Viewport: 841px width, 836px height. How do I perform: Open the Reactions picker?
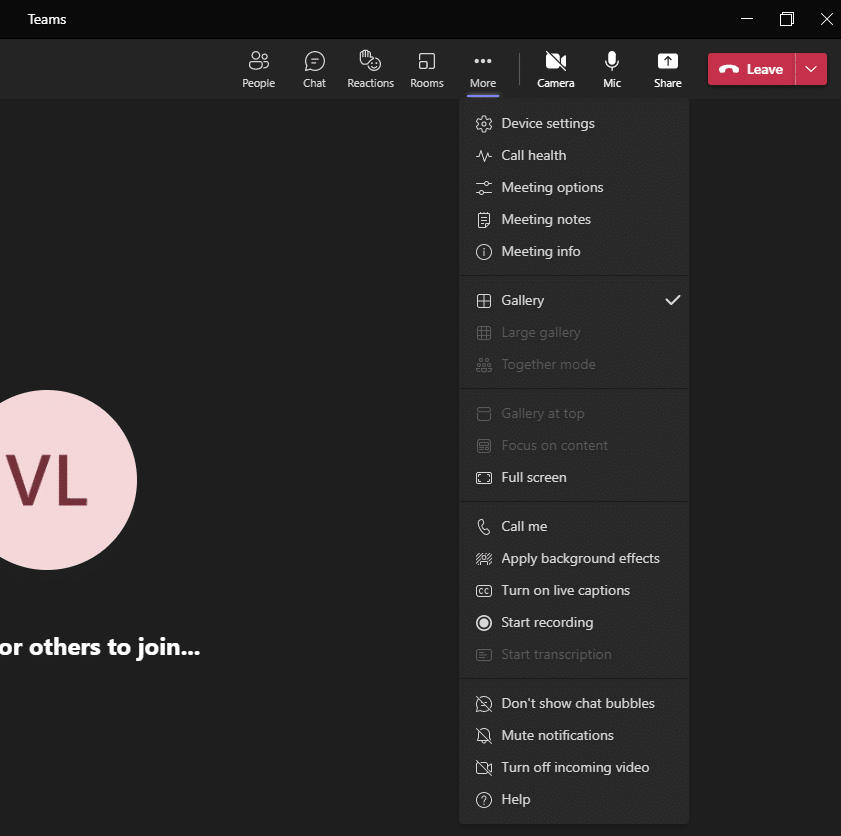click(x=370, y=68)
